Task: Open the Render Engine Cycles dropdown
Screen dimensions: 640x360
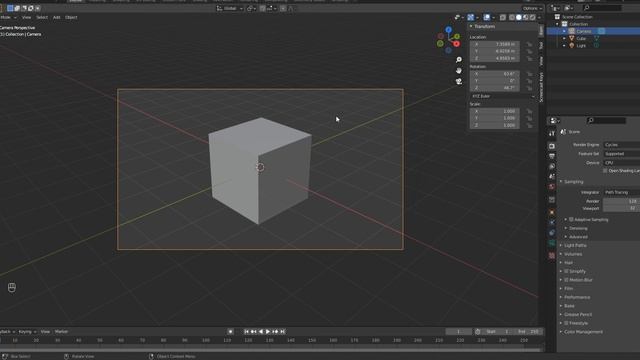Action: [x=622, y=145]
